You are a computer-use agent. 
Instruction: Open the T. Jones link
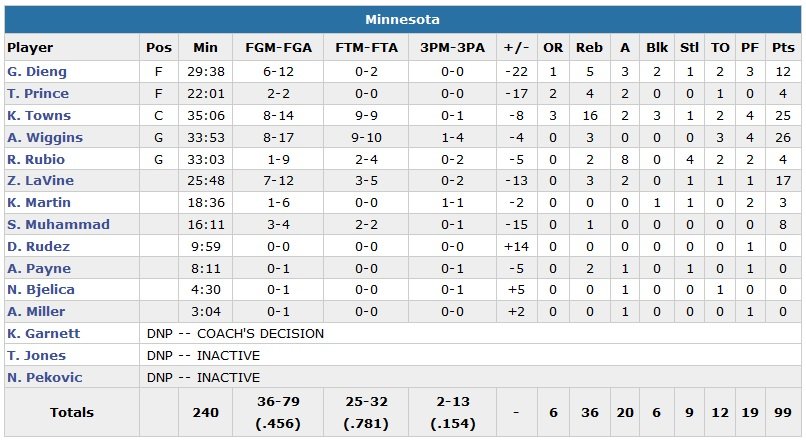35,355
